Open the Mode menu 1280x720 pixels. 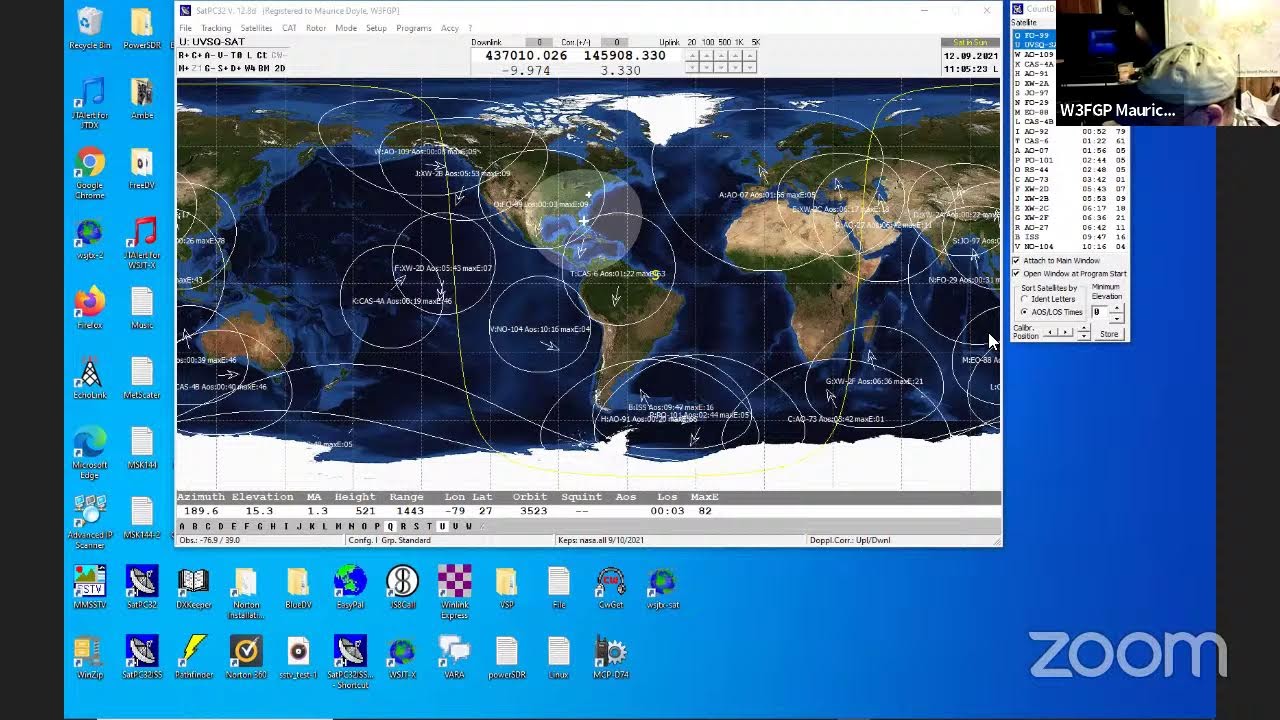pos(346,28)
